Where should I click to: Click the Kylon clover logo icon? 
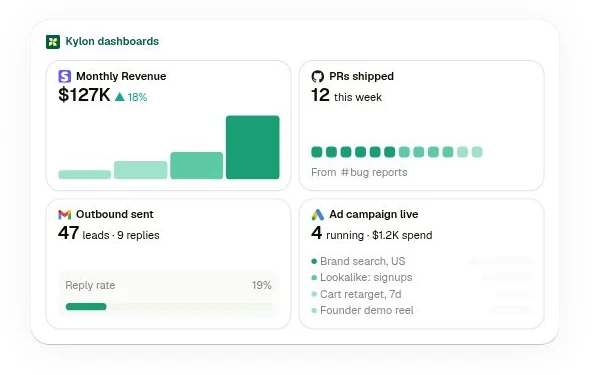(x=53, y=42)
